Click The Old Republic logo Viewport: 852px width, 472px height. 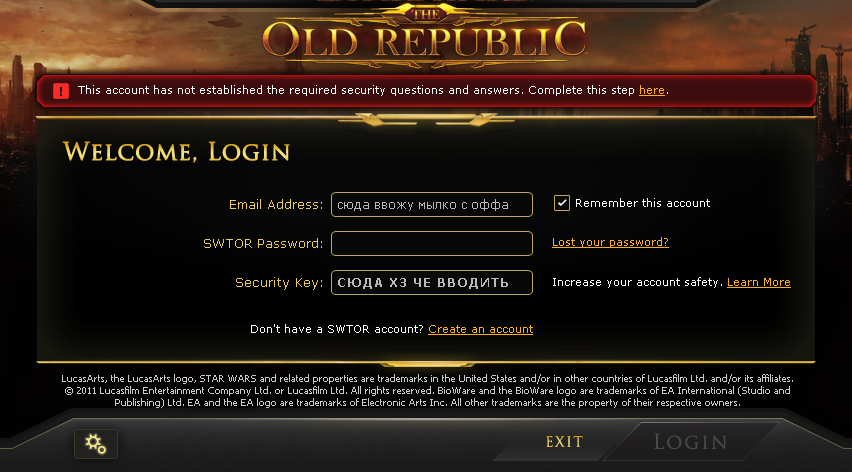(425, 36)
